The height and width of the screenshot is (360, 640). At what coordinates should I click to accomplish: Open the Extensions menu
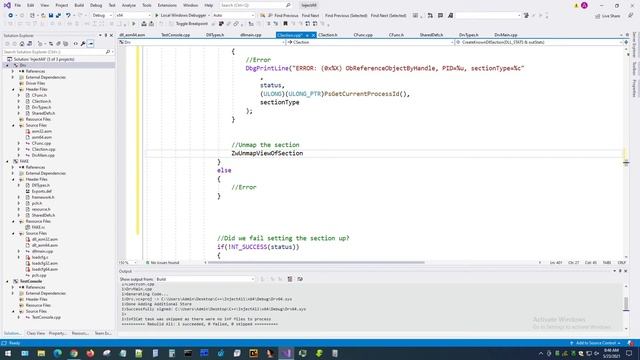(167, 5)
